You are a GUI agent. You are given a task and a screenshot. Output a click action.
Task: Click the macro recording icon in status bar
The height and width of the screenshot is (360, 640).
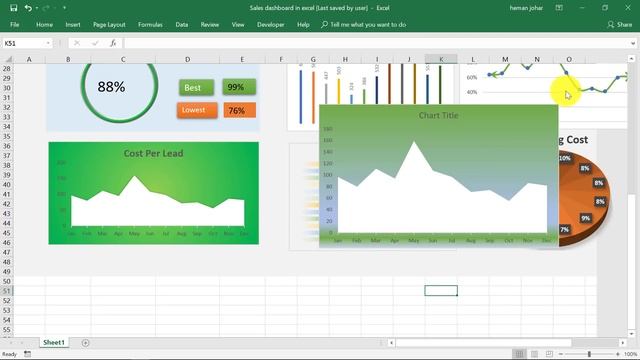pyautogui.click(x=27, y=354)
